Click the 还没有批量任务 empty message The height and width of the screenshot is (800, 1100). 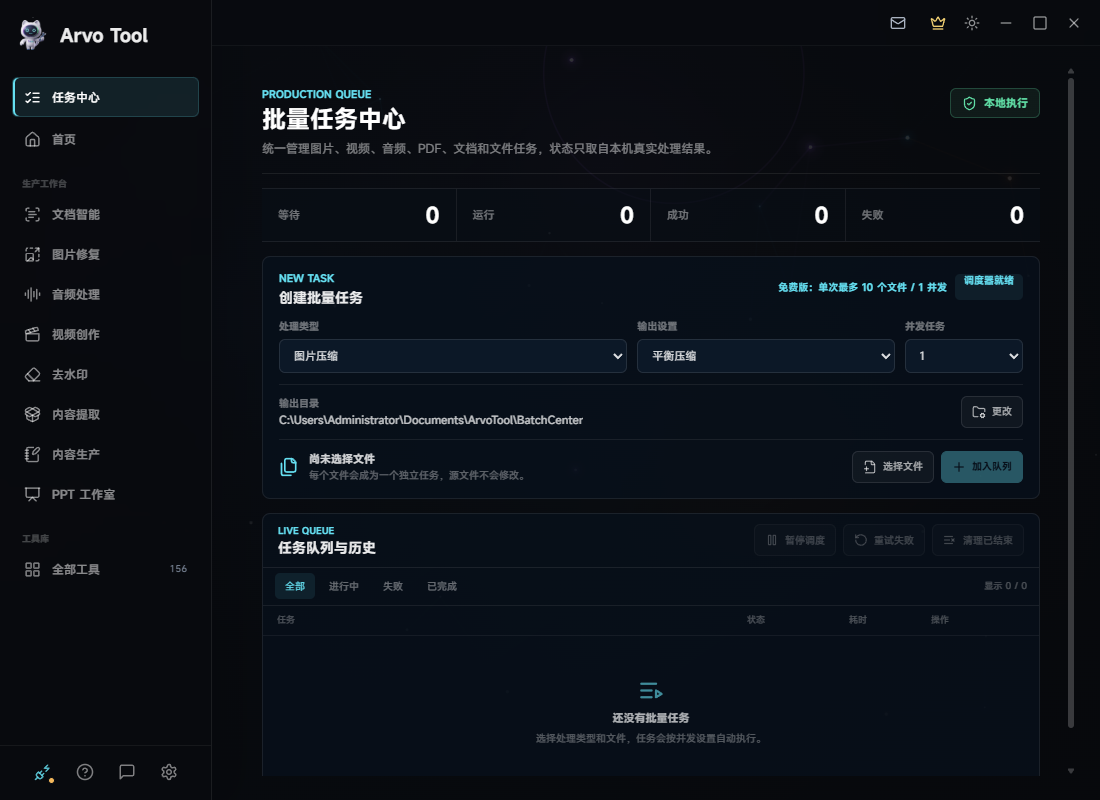coord(650,718)
